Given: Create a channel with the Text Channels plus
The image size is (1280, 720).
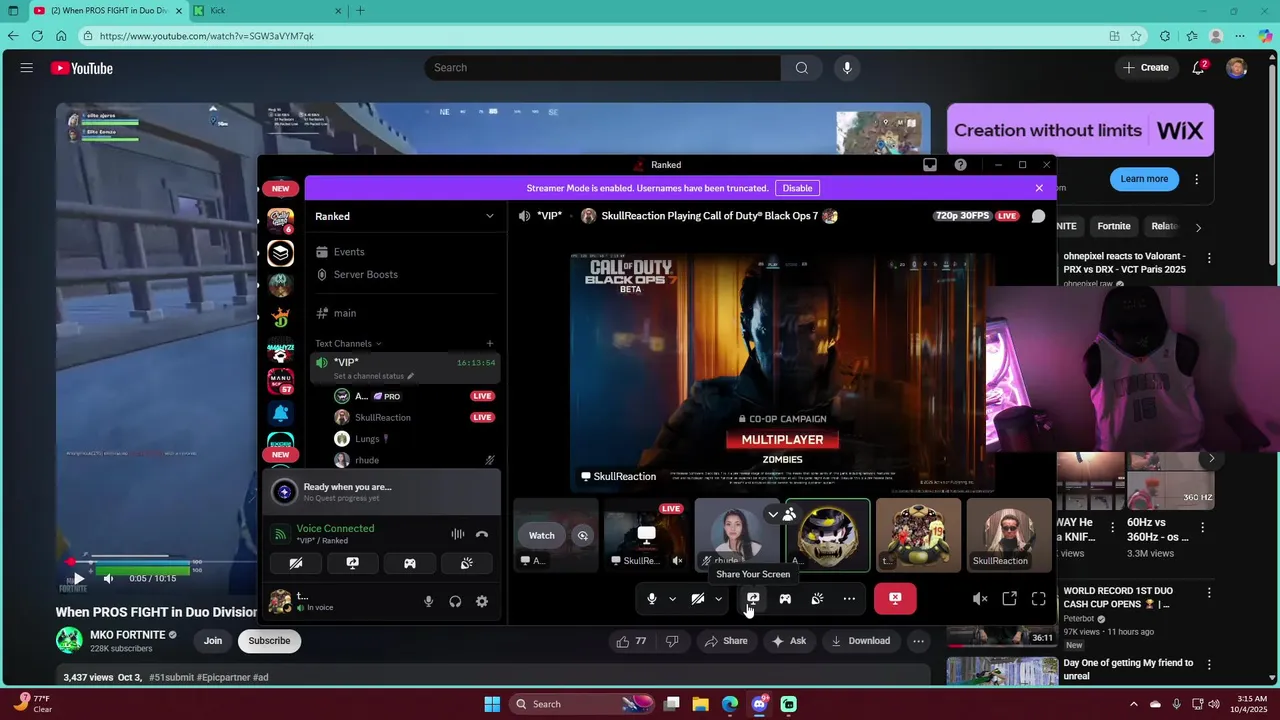Looking at the screenshot, I should [x=490, y=344].
